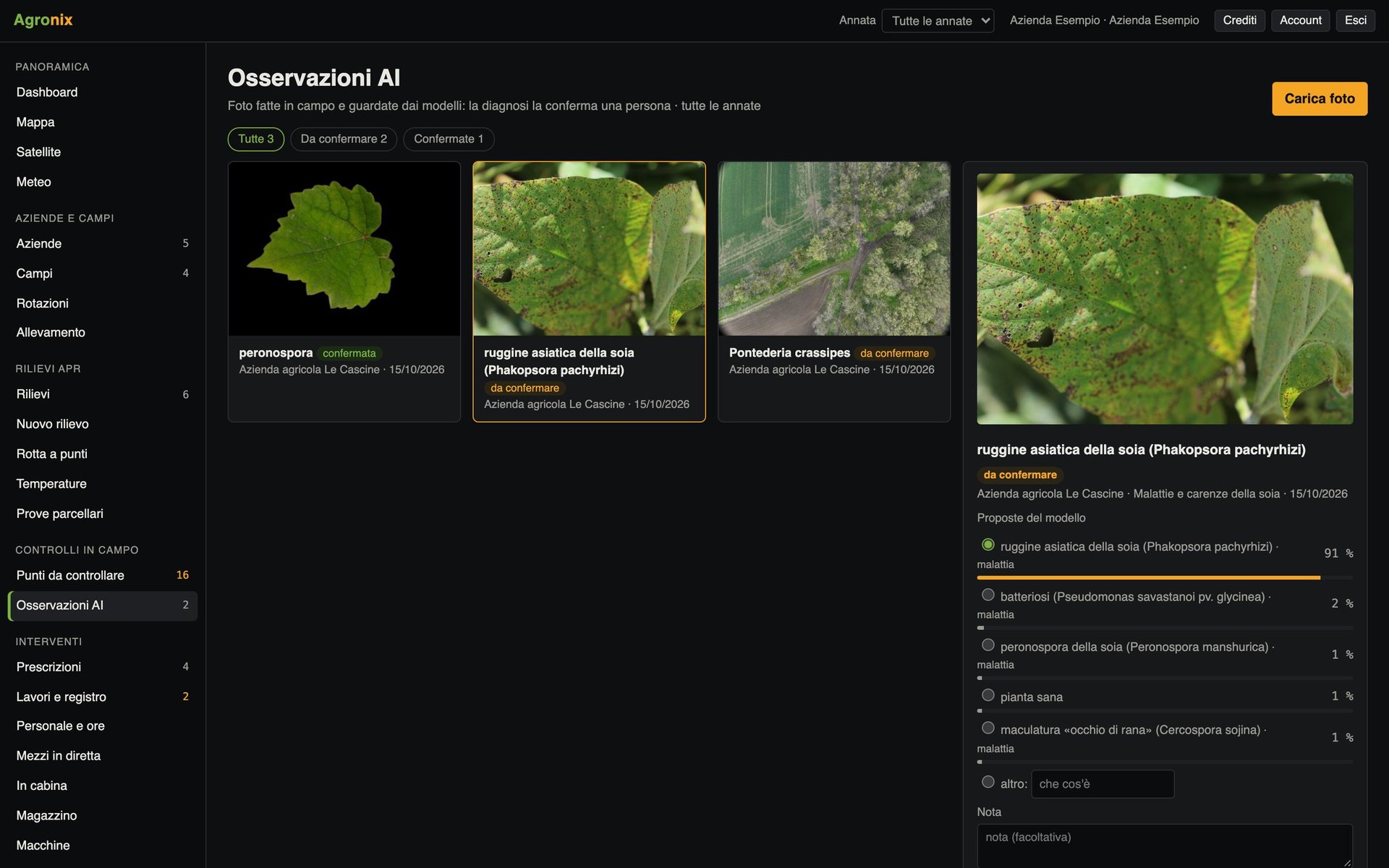Screen dimensions: 1389x868
Task: Open the peronospora leaf thumbnail card
Action: coord(344,292)
